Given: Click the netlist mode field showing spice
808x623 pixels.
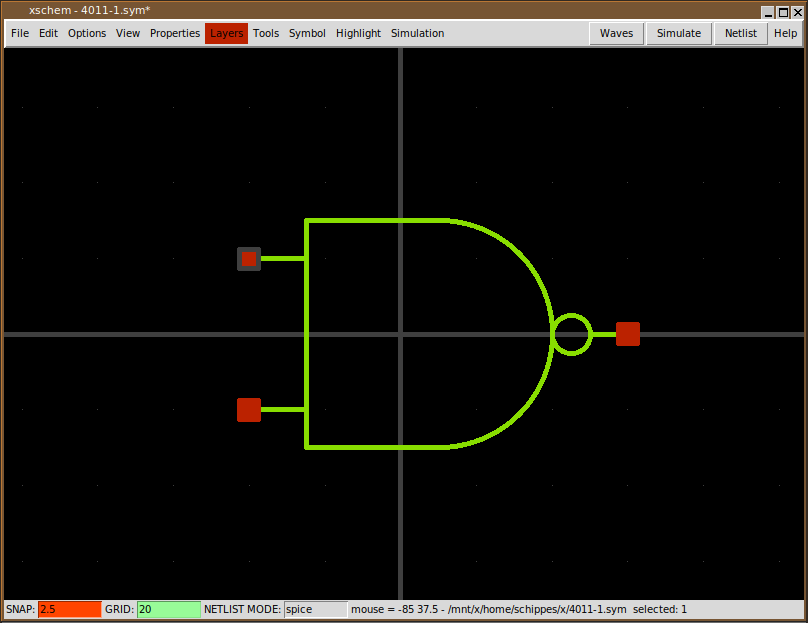Looking at the screenshot, I should click(315, 609).
